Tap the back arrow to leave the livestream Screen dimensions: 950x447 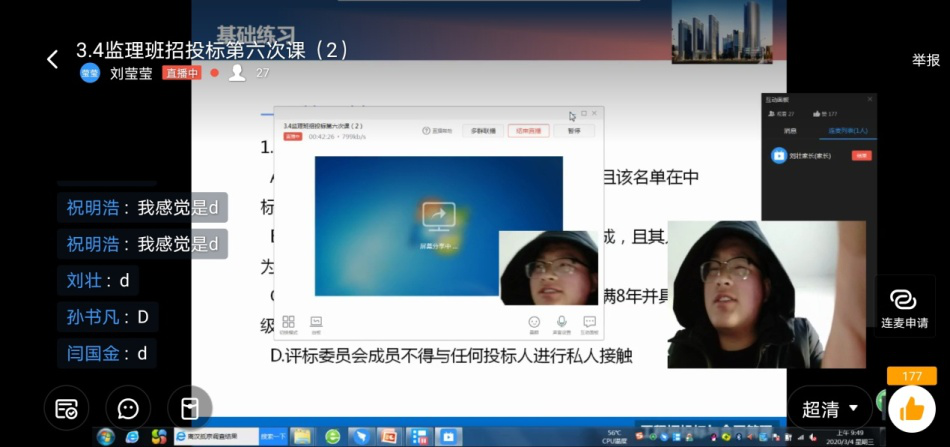(x=52, y=60)
